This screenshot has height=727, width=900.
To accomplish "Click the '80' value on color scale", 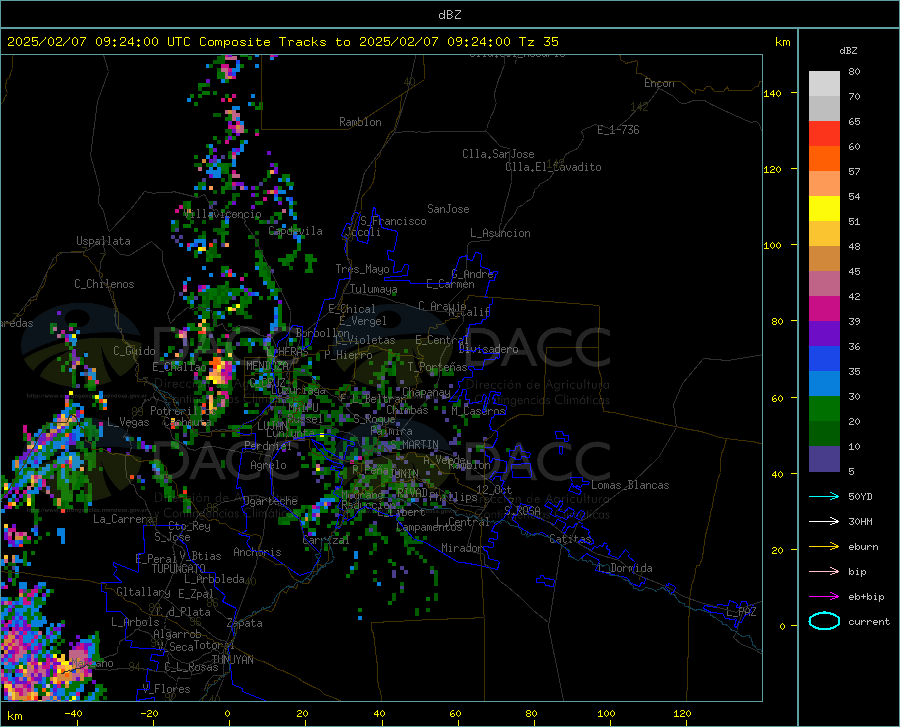I will 854,72.
